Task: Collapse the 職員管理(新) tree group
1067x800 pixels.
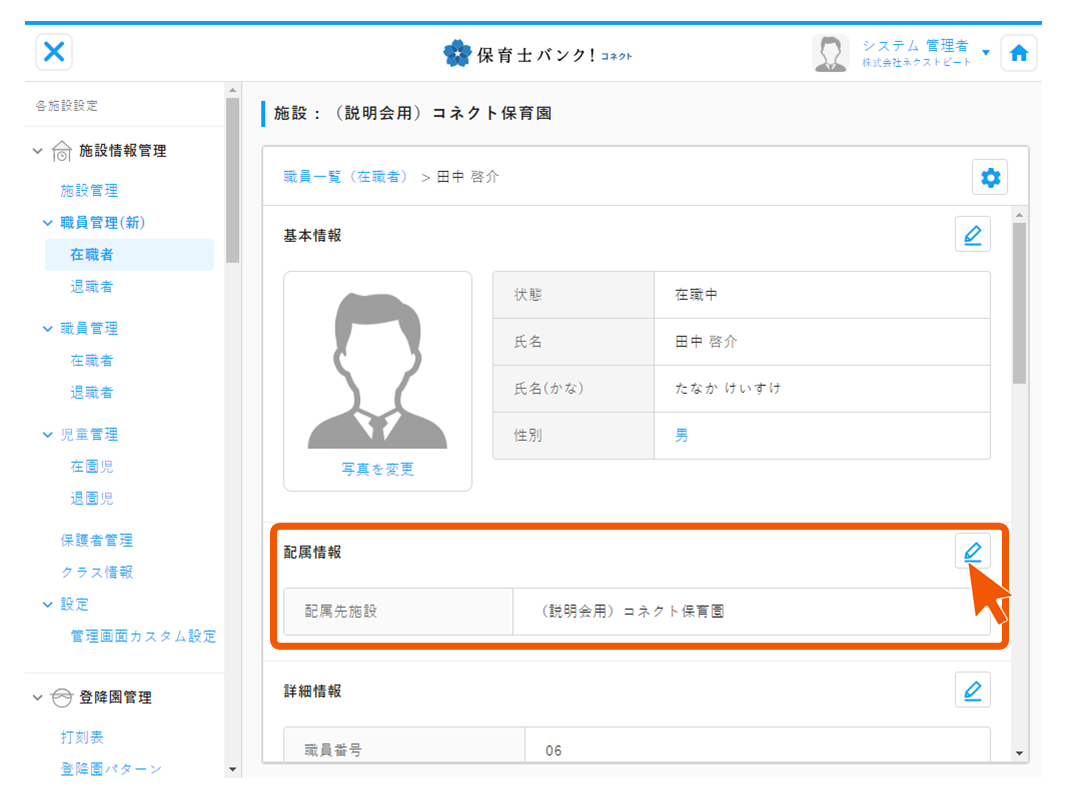Action: [47, 223]
